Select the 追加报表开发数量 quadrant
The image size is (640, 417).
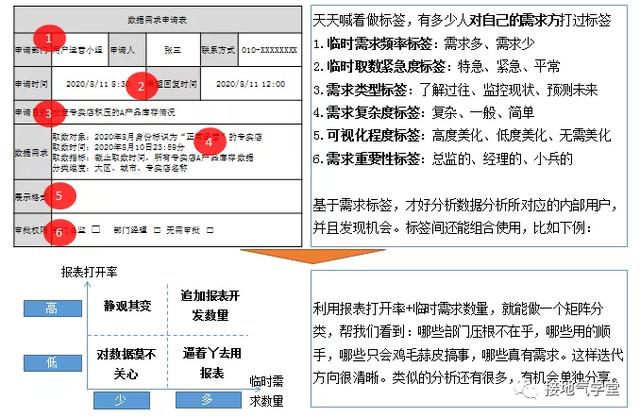[x=210, y=305]
